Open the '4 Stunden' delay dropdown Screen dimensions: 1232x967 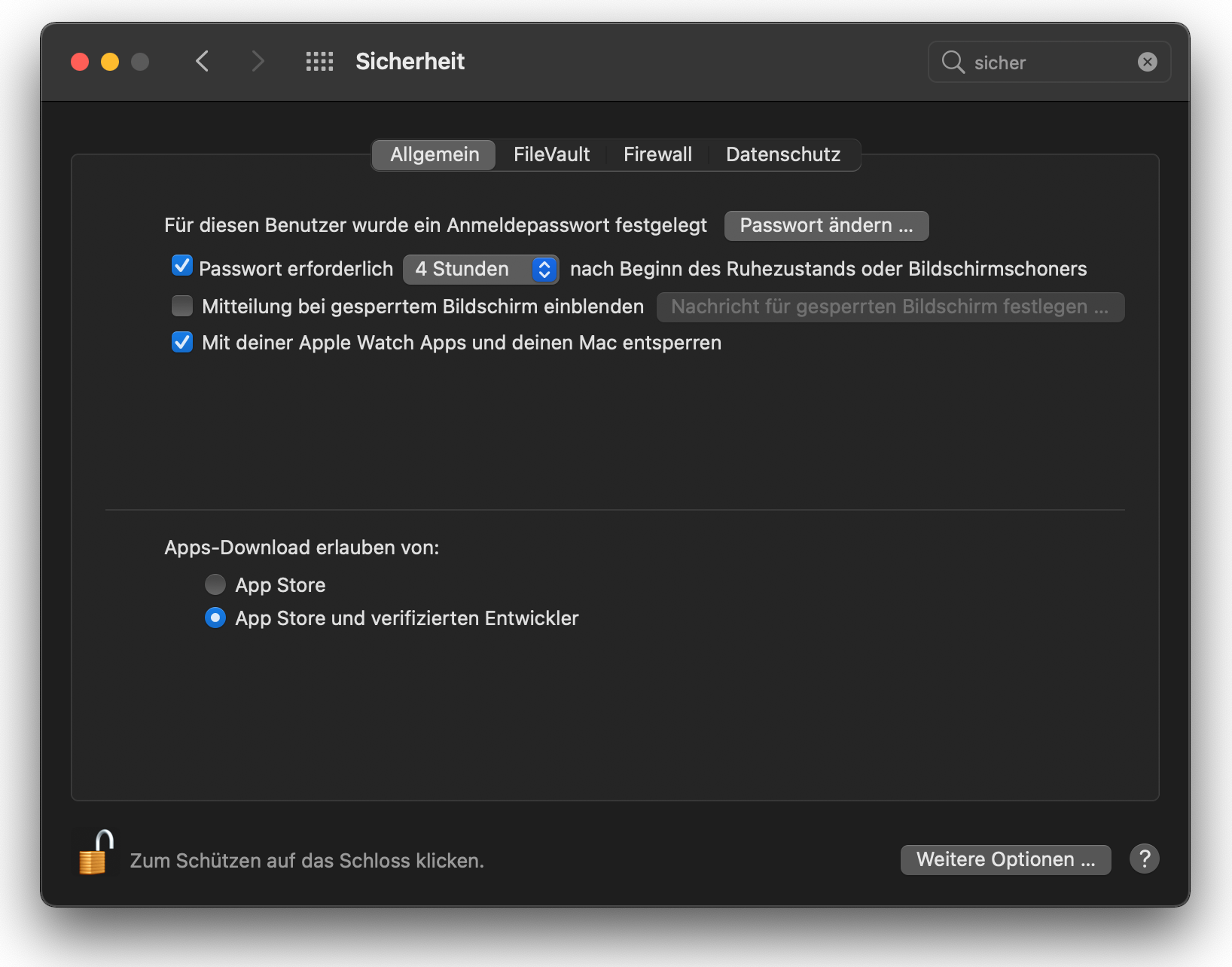pos(480,270)
